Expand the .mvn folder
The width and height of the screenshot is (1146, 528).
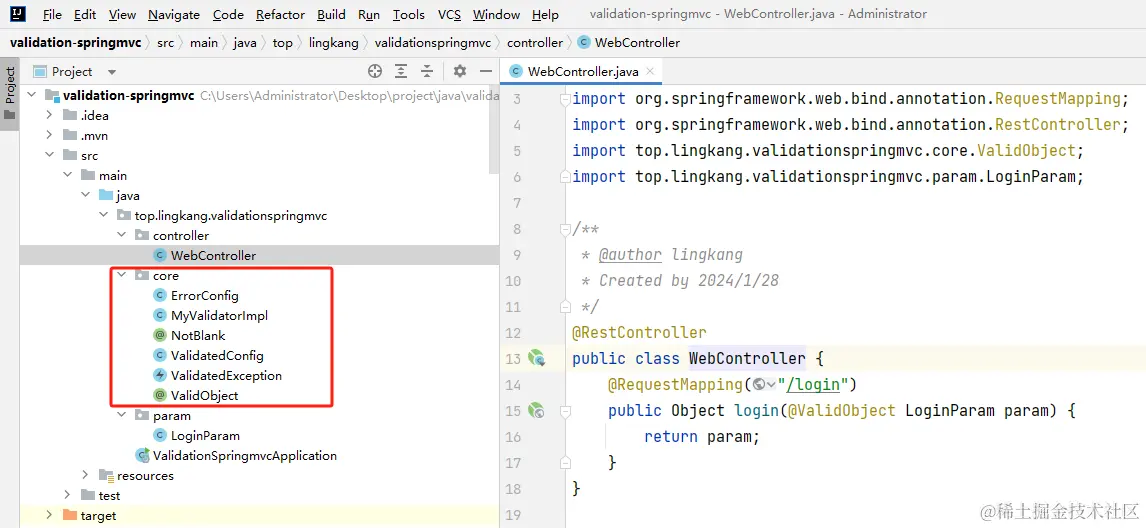pyautogui.click(x=49, y=135)
